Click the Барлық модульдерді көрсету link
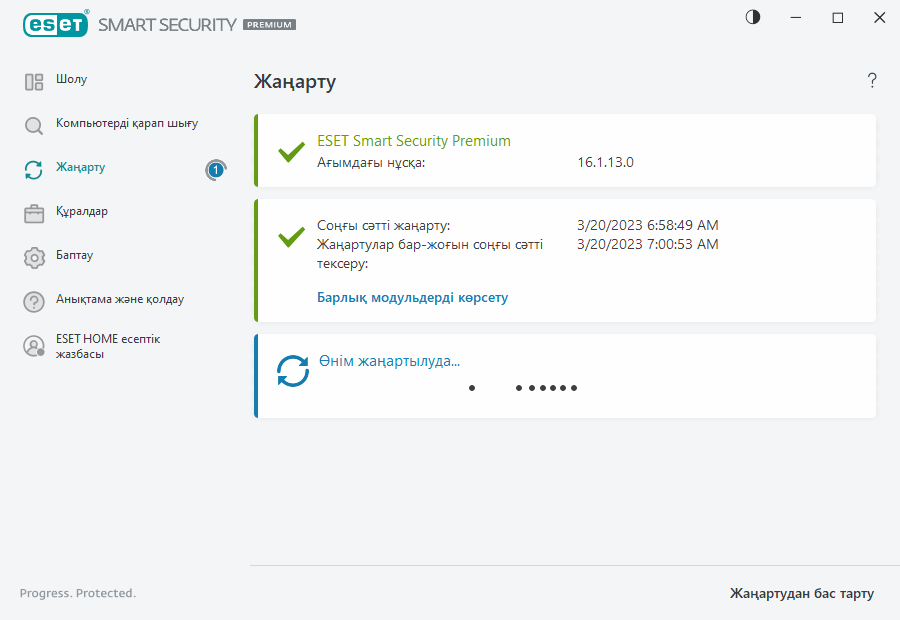Viewport: 900px width, 620px height. coord(412,297)
